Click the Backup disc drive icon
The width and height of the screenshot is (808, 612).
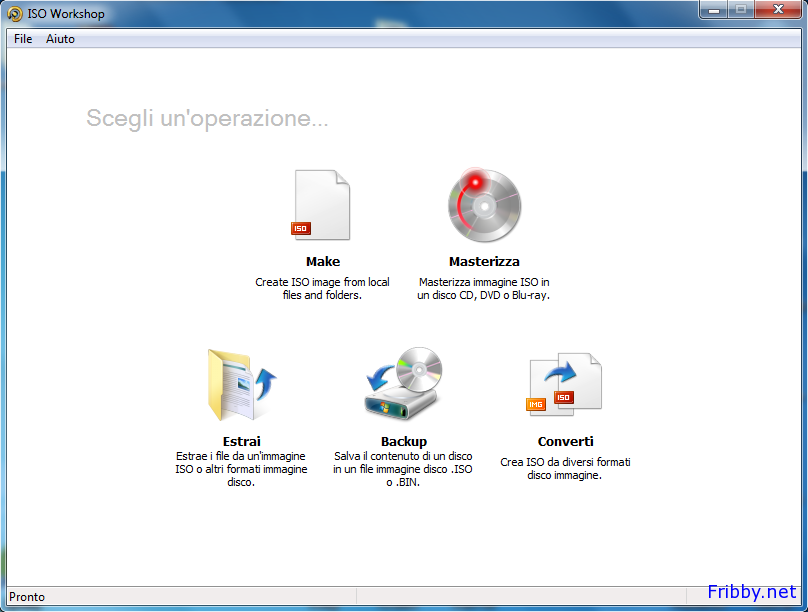pyautogui.click(x=403, y=385)
